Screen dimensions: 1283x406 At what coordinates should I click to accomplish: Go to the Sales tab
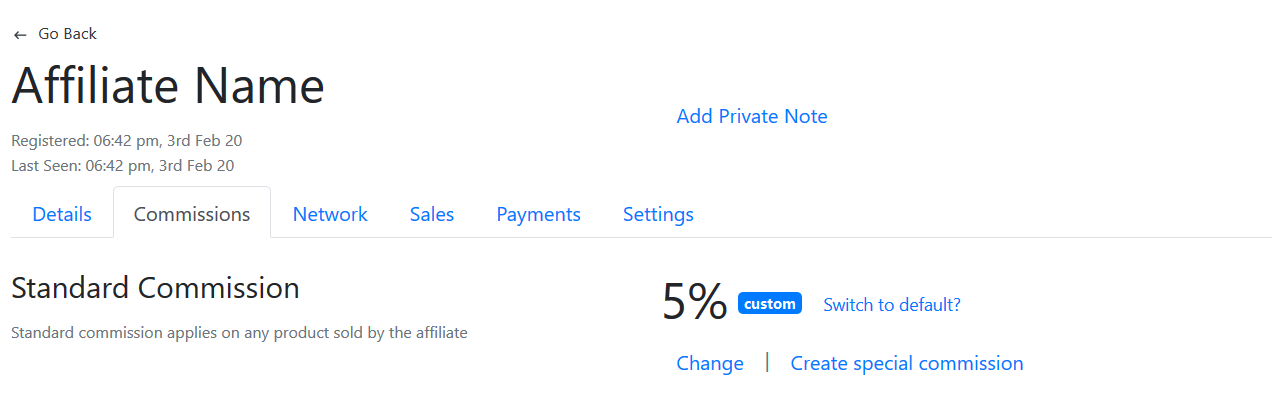(432, 214)
